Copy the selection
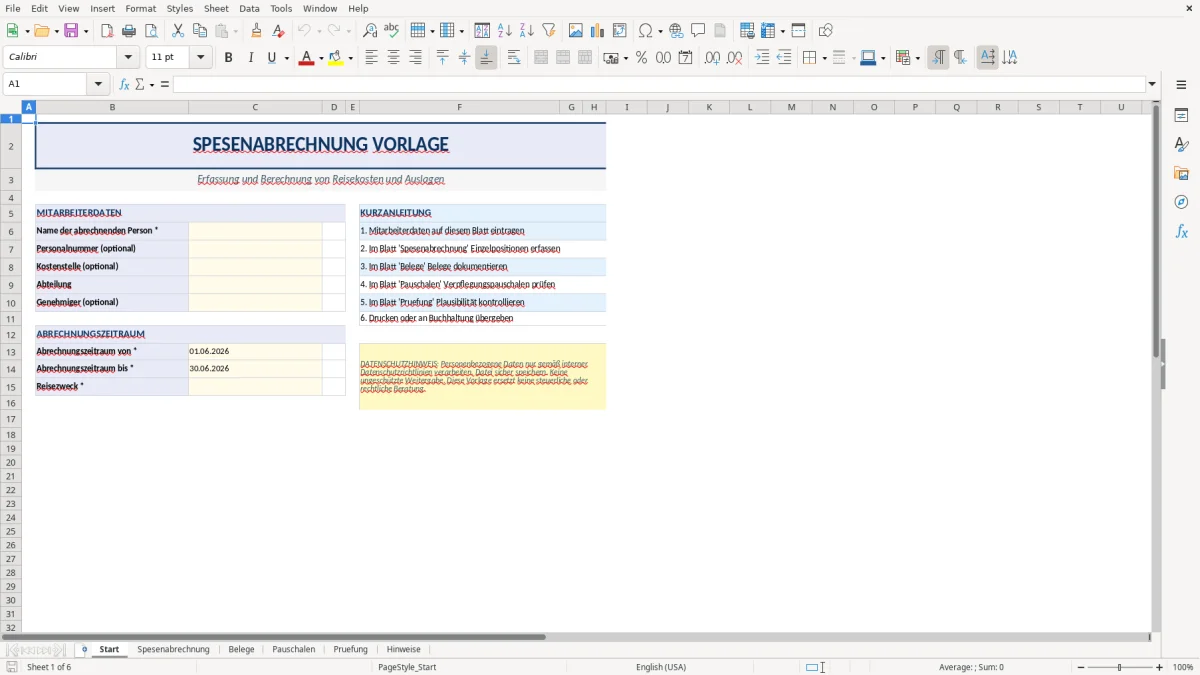 200,31
